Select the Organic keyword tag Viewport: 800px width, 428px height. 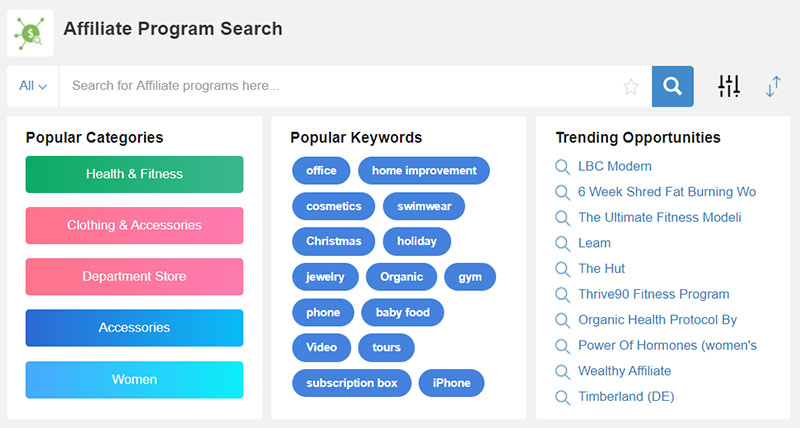[402, 277]
